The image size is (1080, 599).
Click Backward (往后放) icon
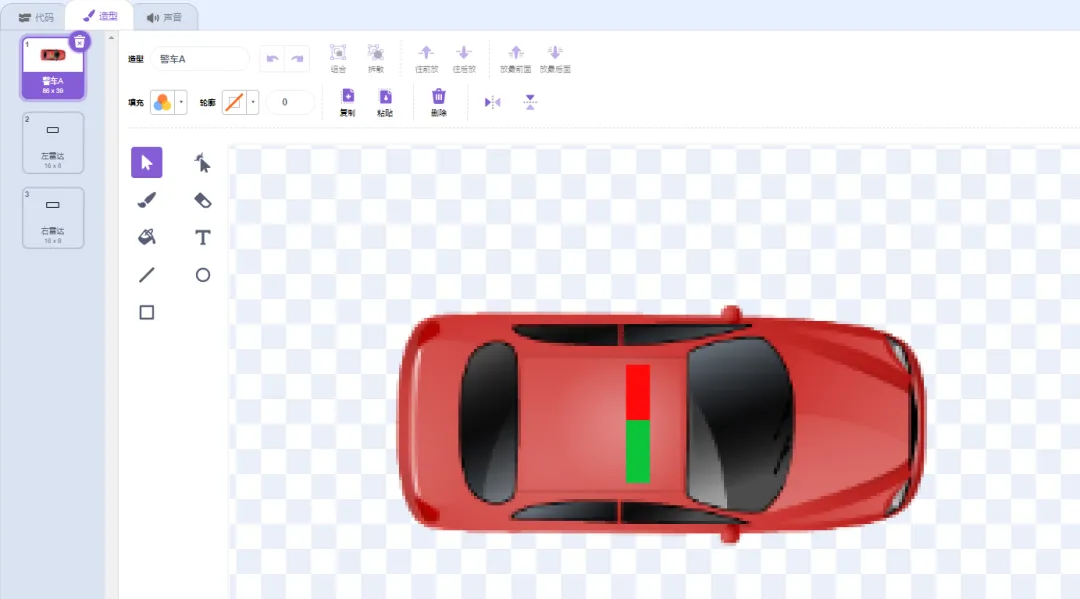464,53
